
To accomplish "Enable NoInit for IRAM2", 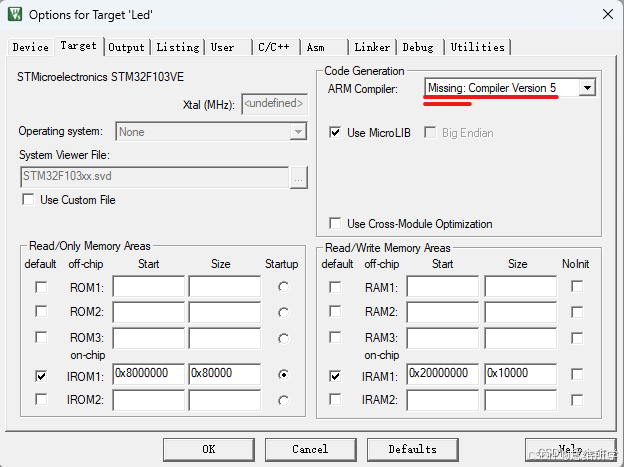I will 577,400.
